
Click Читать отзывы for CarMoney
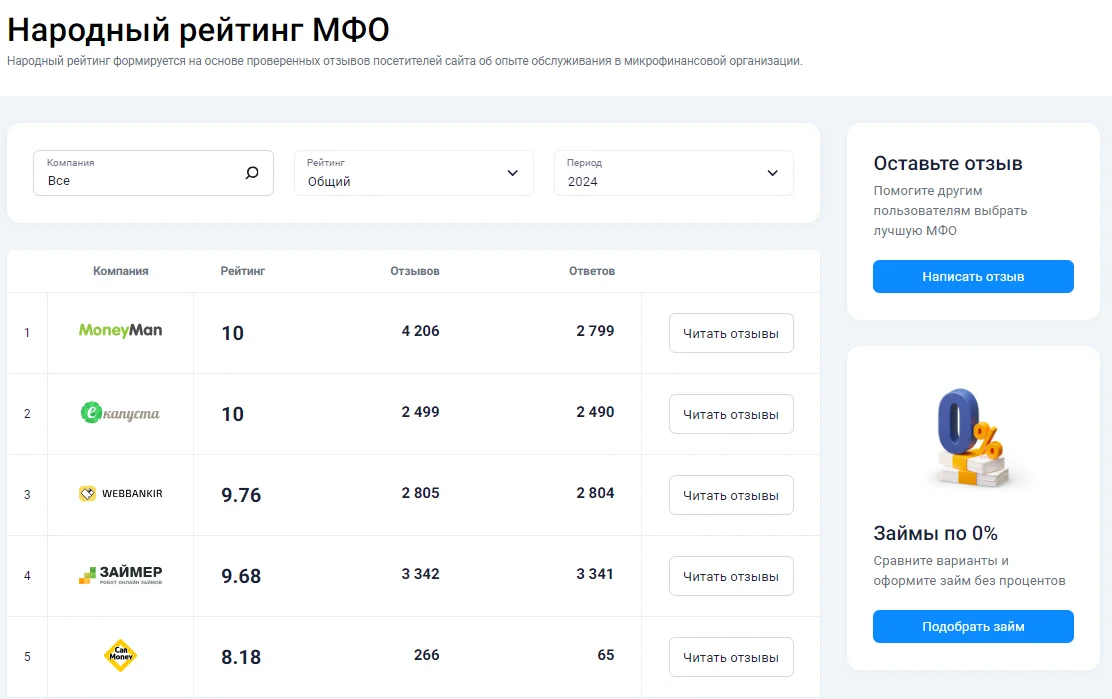point(731,657)
